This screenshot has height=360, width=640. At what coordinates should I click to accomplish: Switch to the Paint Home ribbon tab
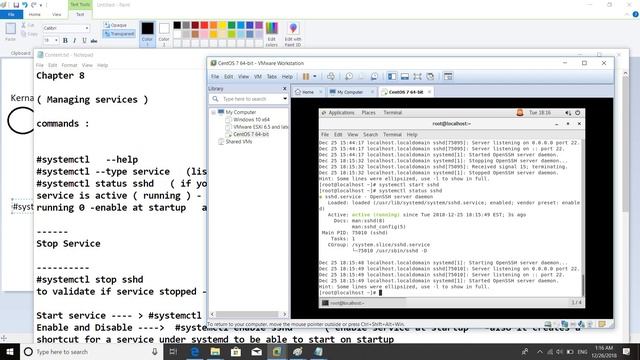click(35, 14)
